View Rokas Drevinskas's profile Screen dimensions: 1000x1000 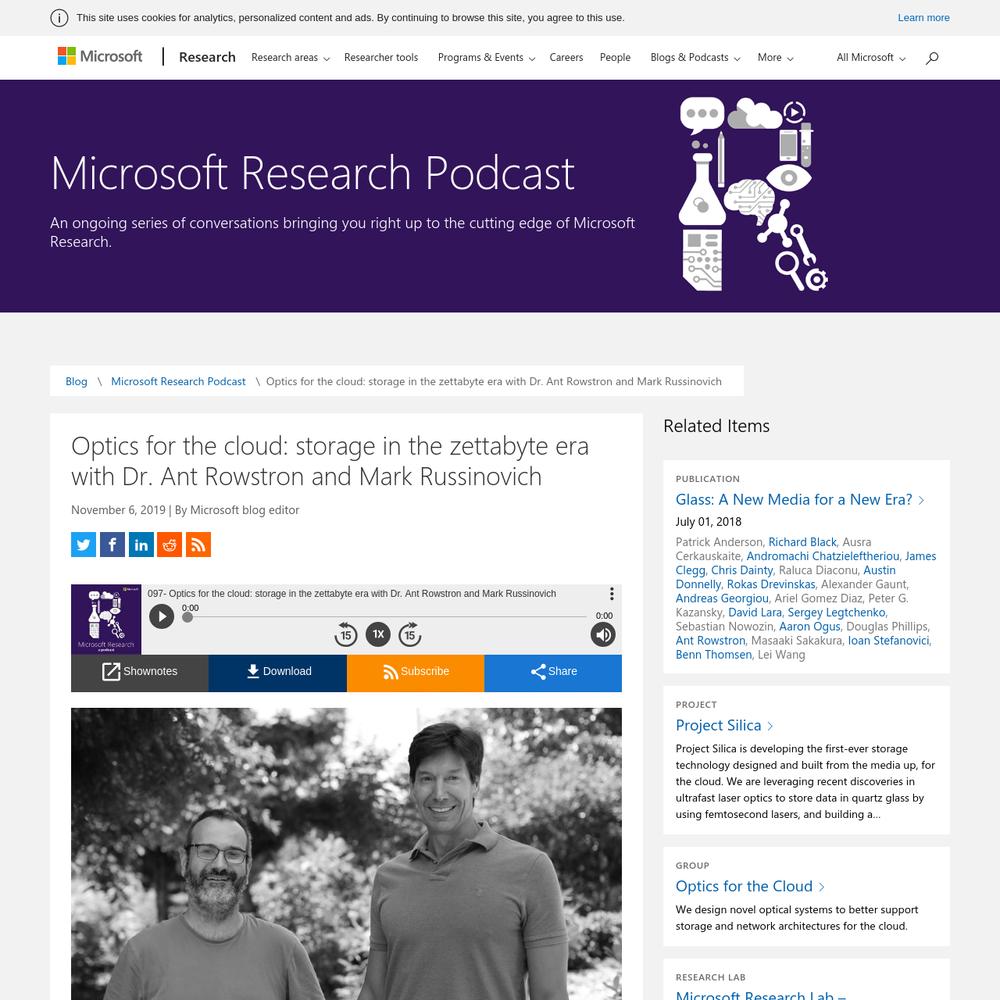click(771, 584)
